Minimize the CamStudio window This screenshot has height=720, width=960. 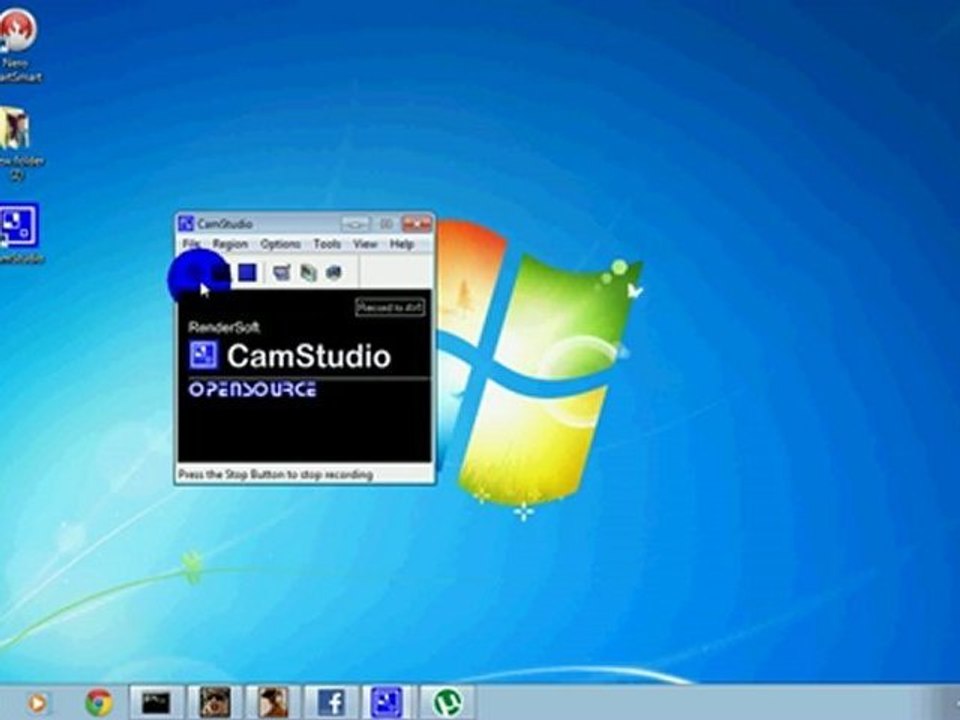[355, 223]
